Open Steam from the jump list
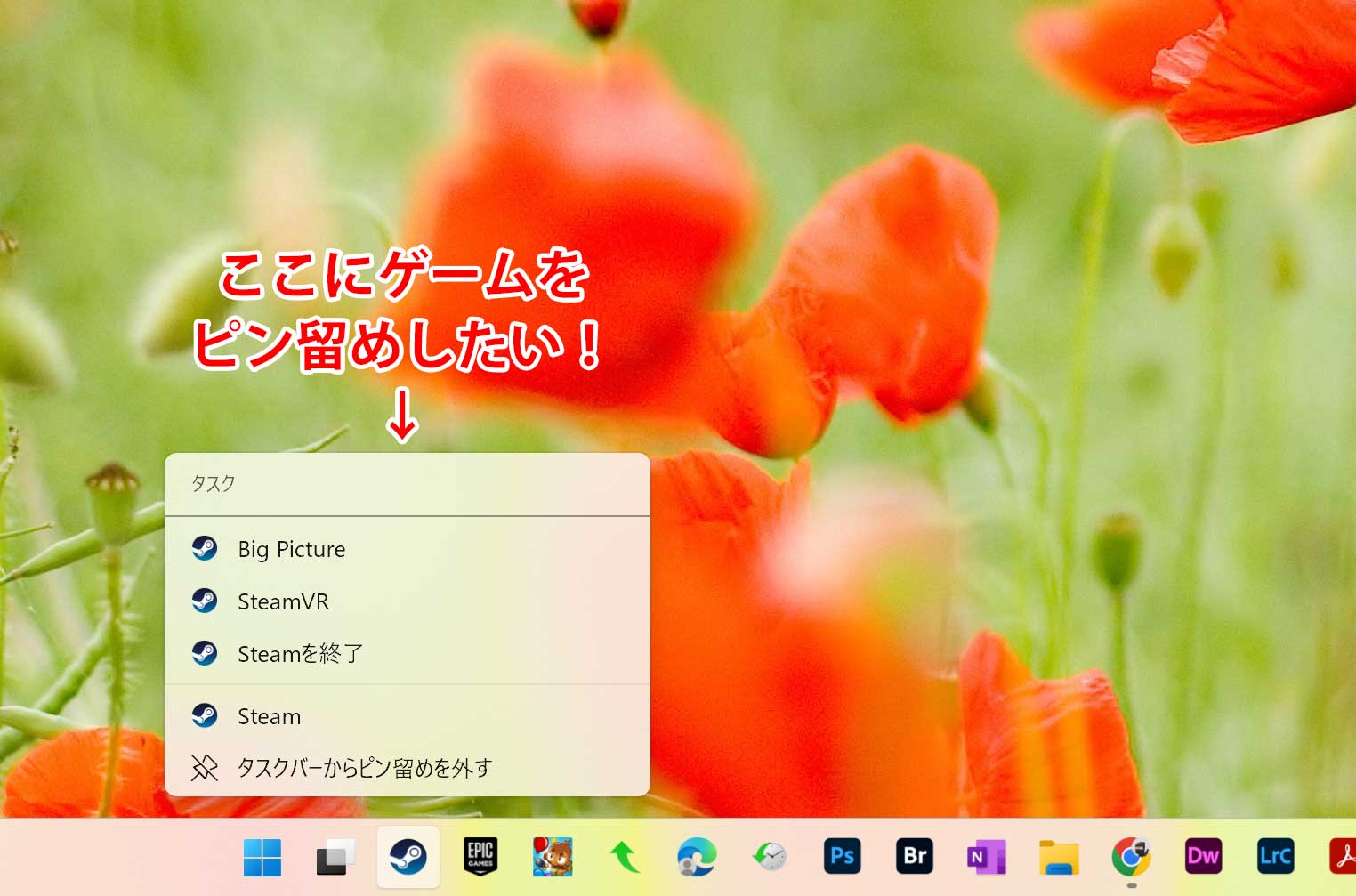The image size is (1356, 896). tap(269, 715)
